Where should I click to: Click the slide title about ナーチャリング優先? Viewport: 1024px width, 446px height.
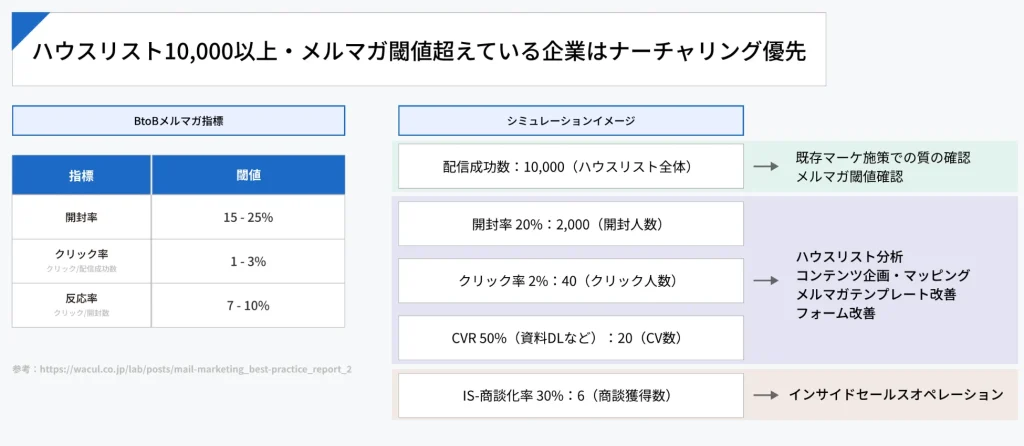[418, 50]
